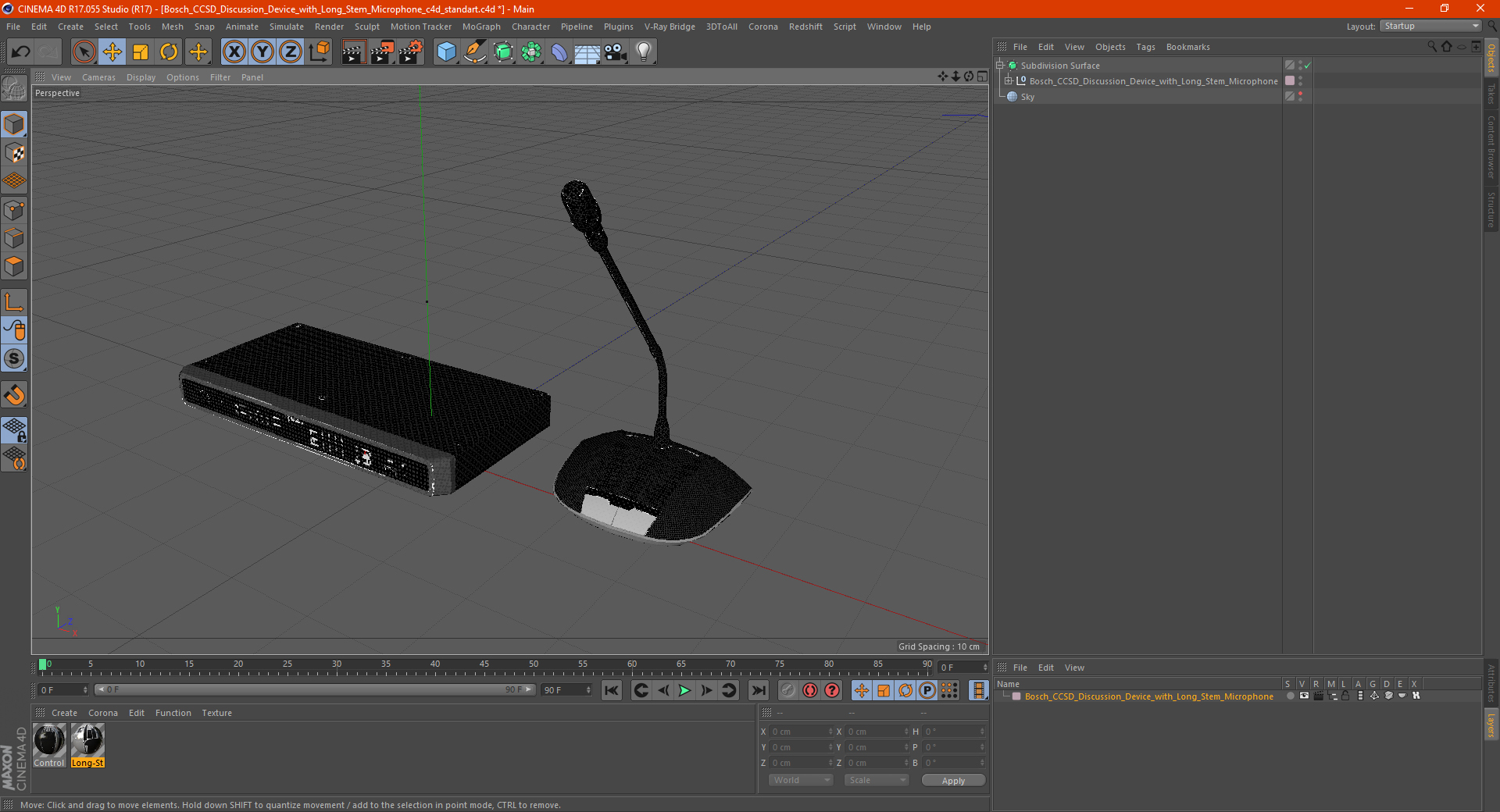Open the Structure side tab
This screenshot has width=1500, height=812.
1491,209
